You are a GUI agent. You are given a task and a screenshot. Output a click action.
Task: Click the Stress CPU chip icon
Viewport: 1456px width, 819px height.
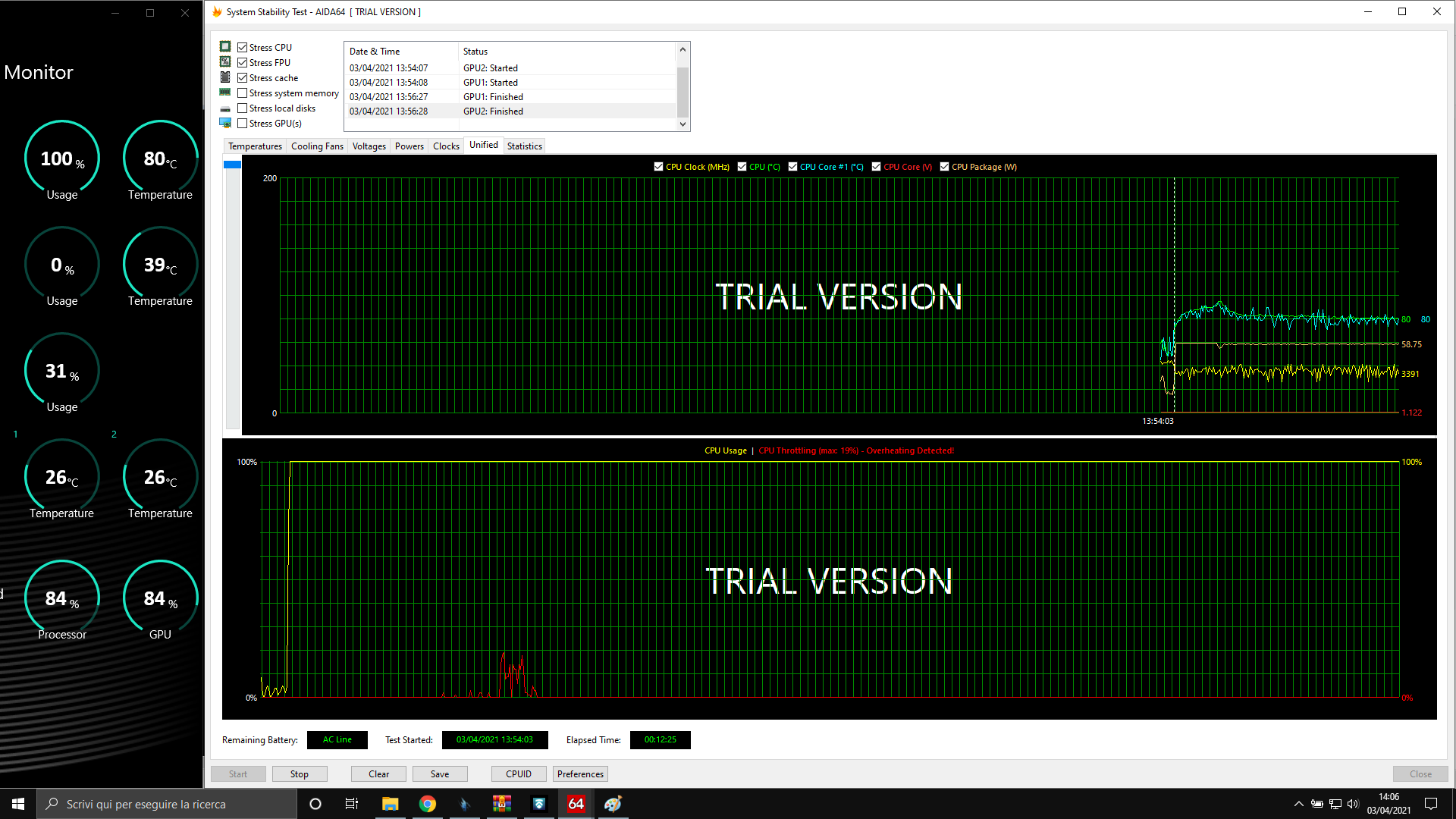tap(225, 47)
